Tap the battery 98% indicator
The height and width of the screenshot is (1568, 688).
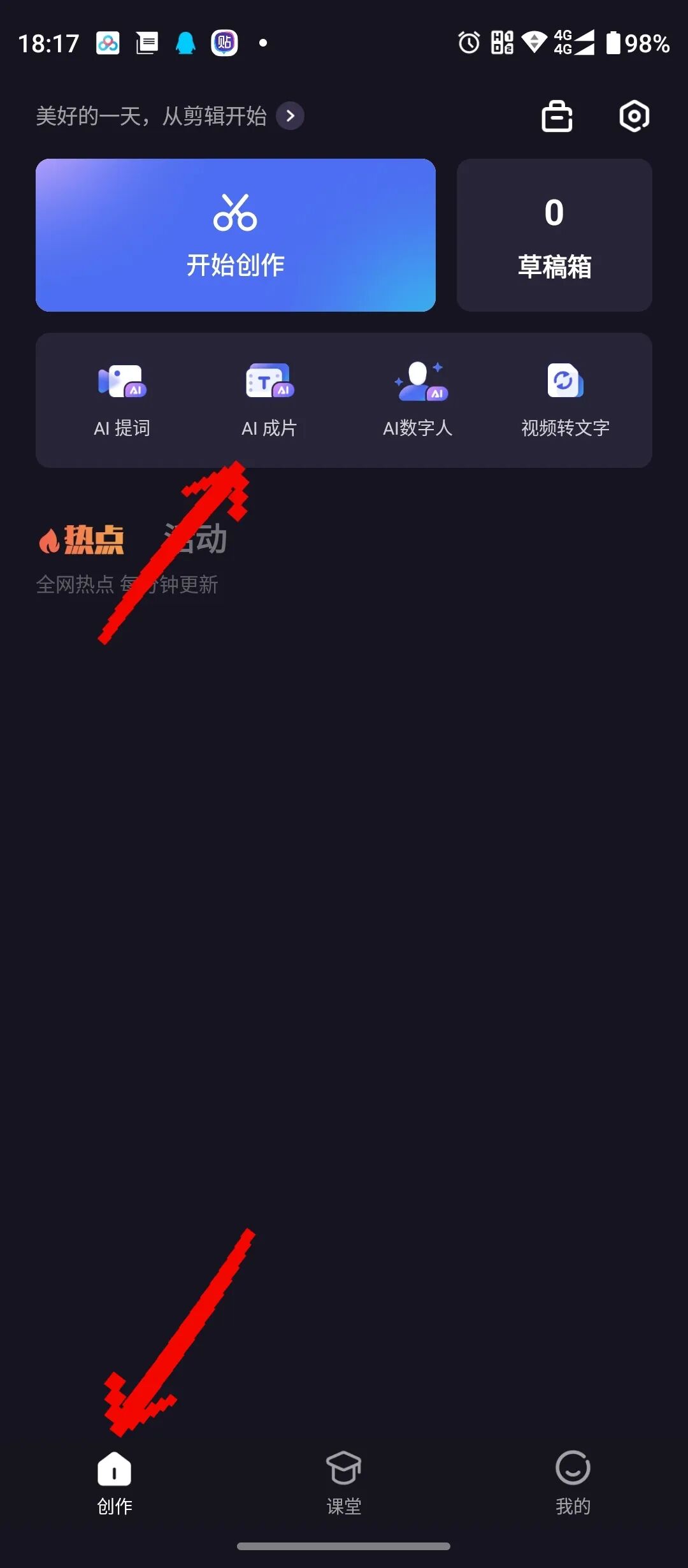point(638,43)
